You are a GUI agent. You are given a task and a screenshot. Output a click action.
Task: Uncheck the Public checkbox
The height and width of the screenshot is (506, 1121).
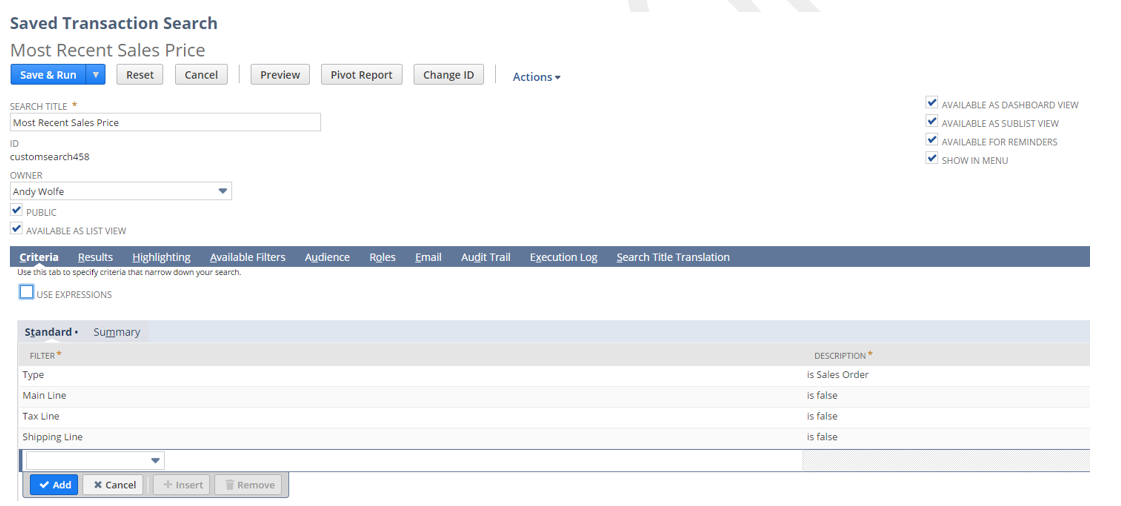[x=16, y=211]
